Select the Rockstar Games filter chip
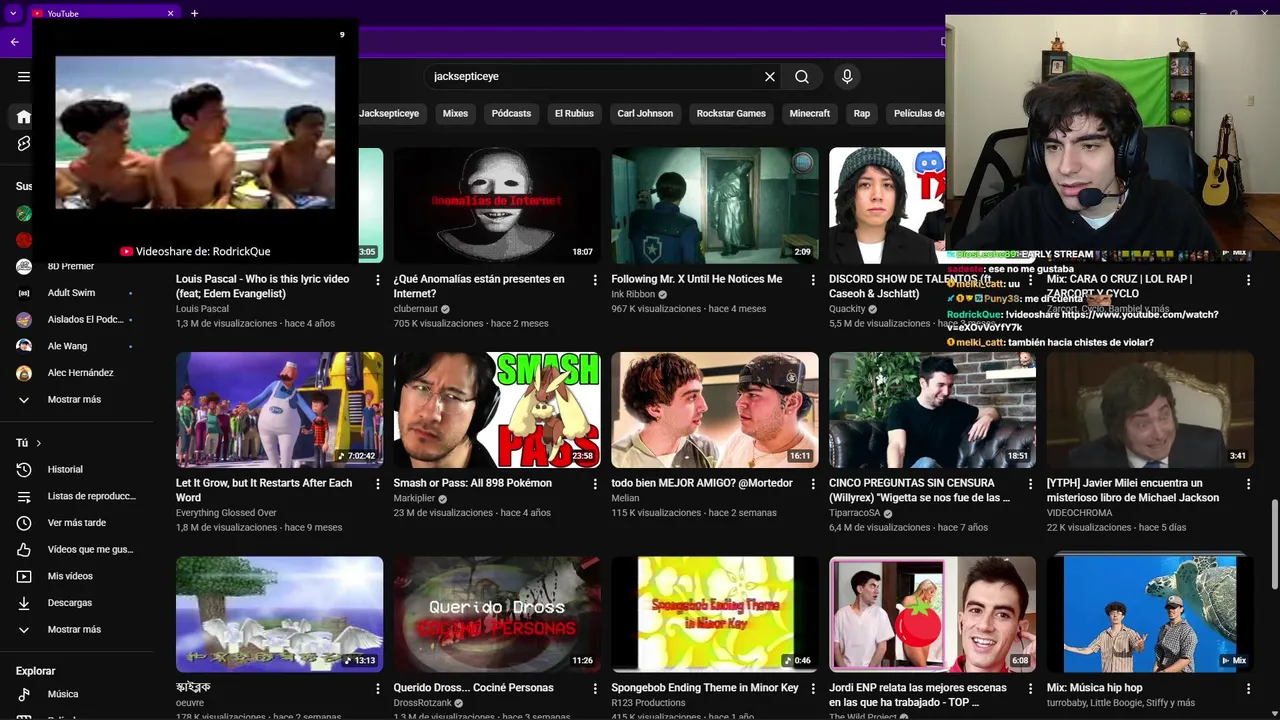 coord(731,114)
